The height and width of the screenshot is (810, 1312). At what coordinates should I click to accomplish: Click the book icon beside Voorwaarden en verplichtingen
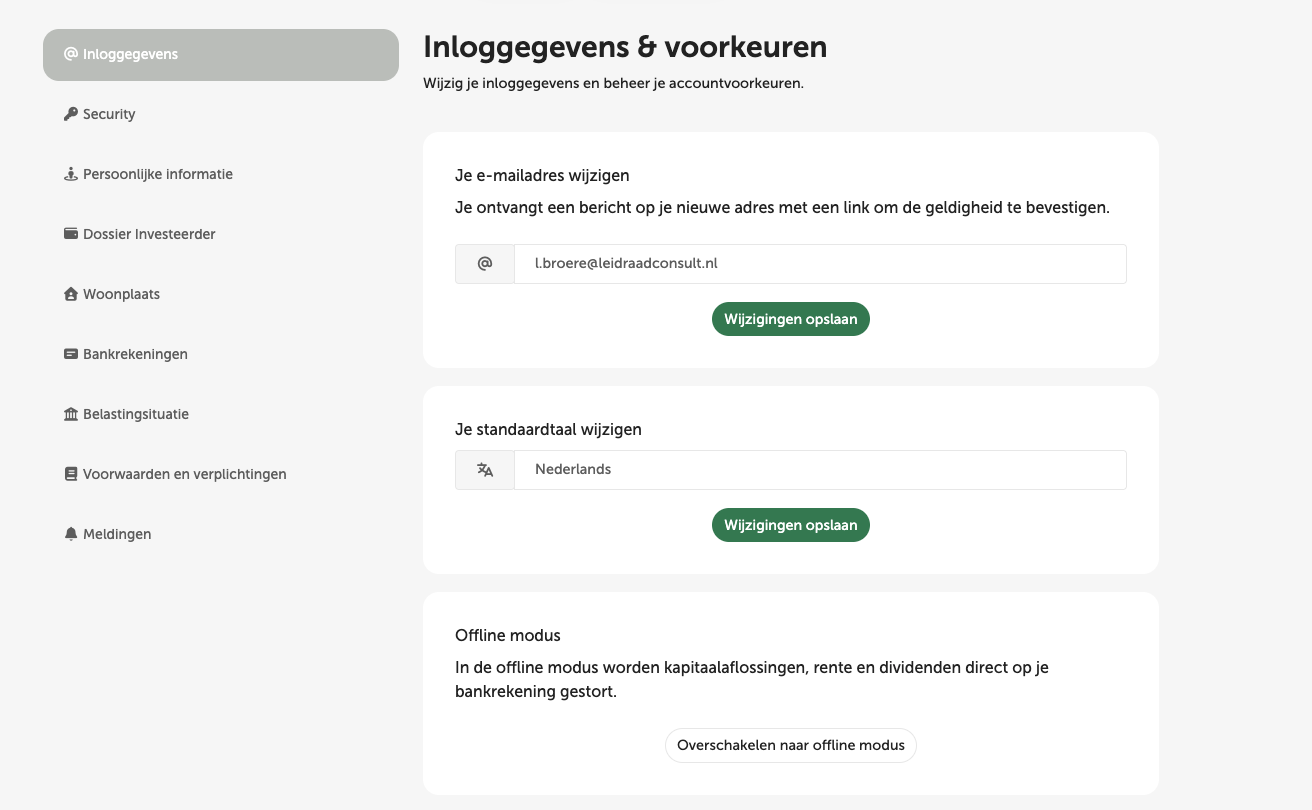pos(70,474)
